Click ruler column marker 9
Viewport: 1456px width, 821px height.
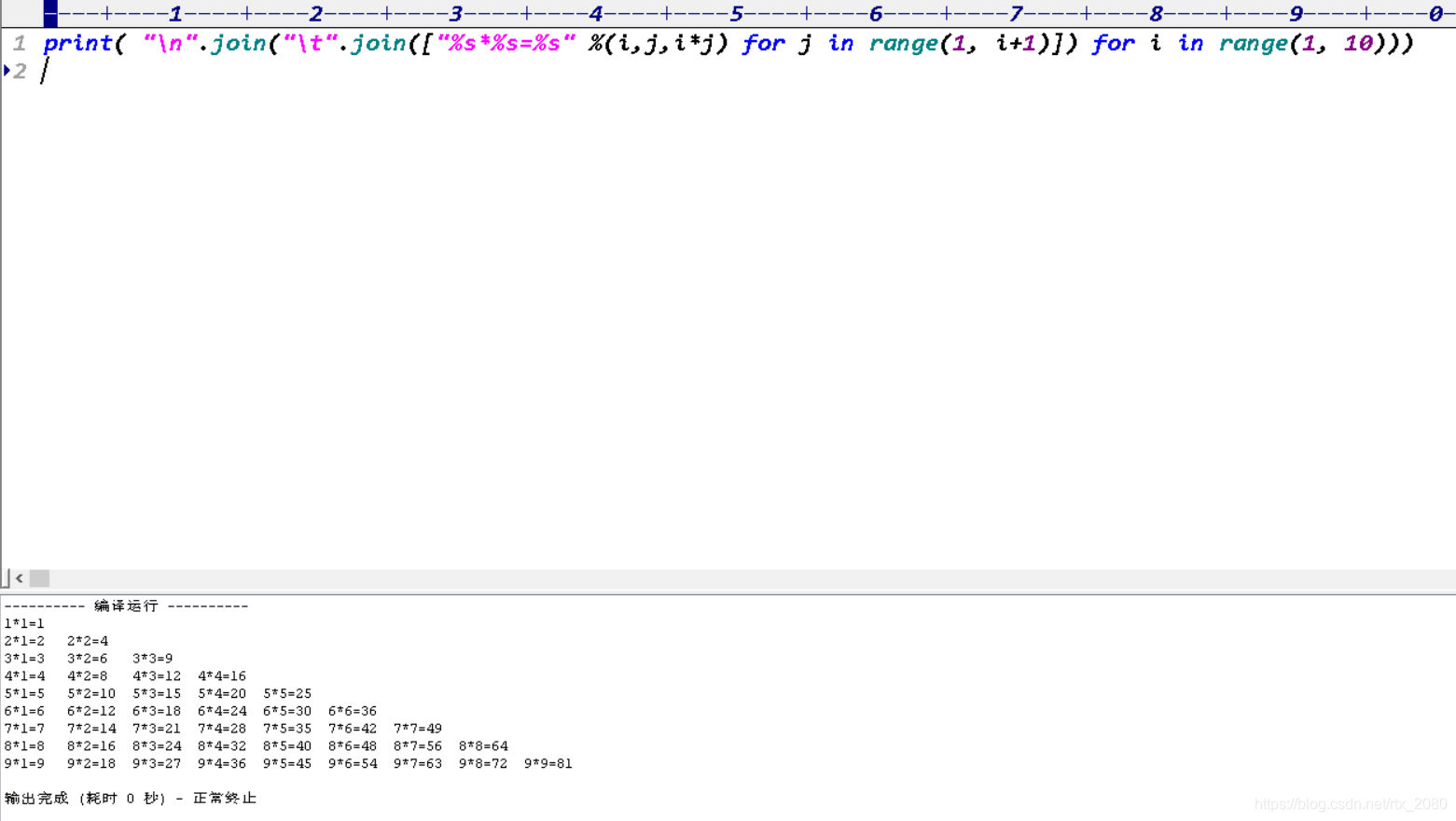pyautogui.click(x=1296, y=14)
